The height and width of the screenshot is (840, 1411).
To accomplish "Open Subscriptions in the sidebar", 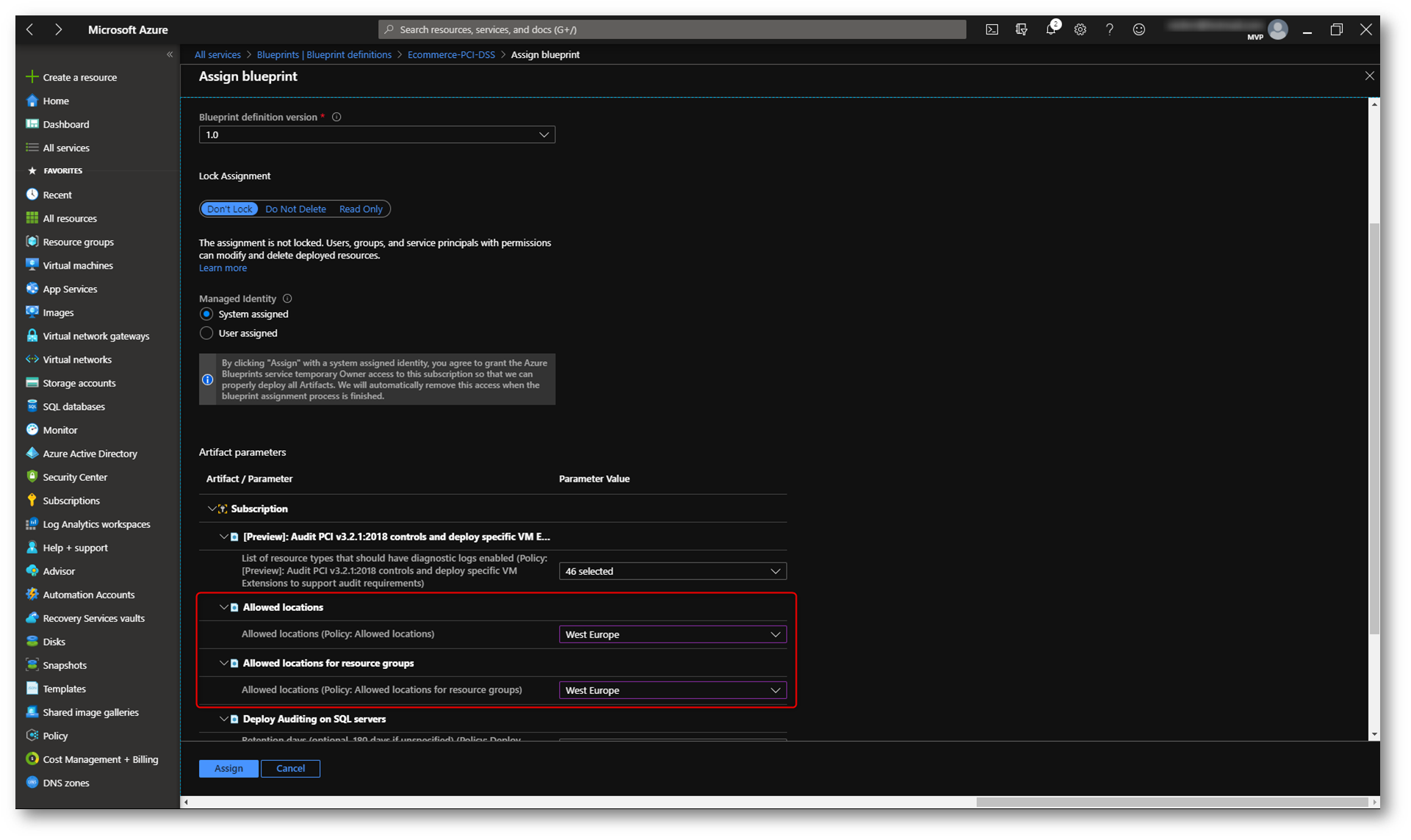I will pyautogui.click(x=71, y=500).
